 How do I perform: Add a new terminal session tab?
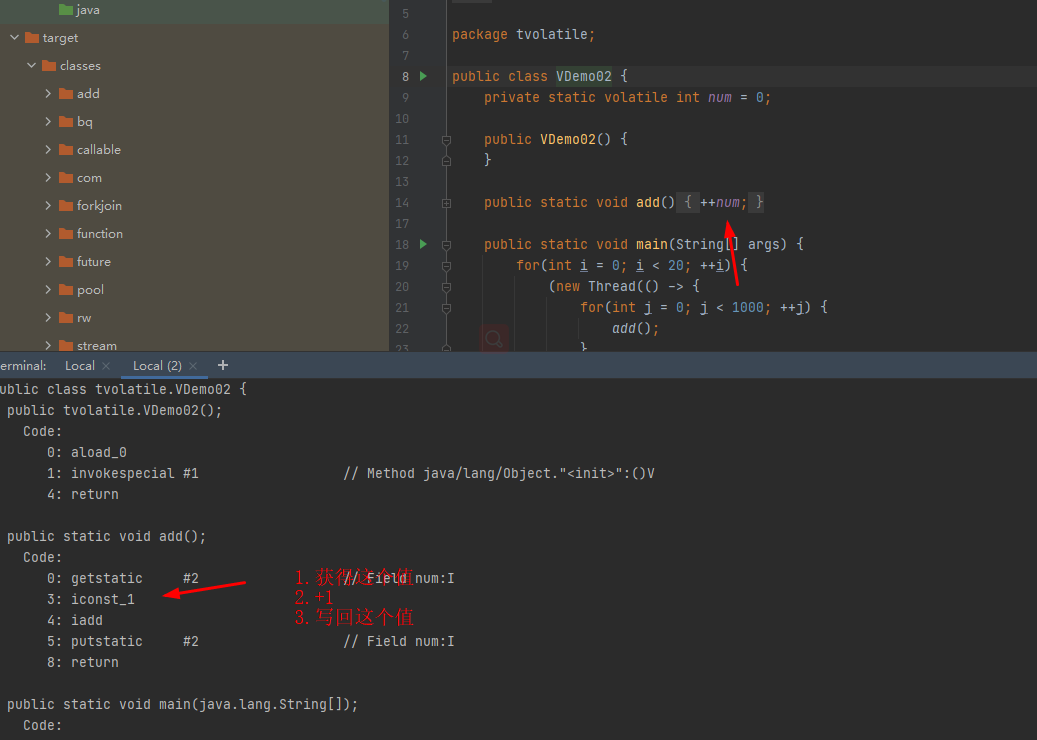pyautogui.click(x=223, y=365)
